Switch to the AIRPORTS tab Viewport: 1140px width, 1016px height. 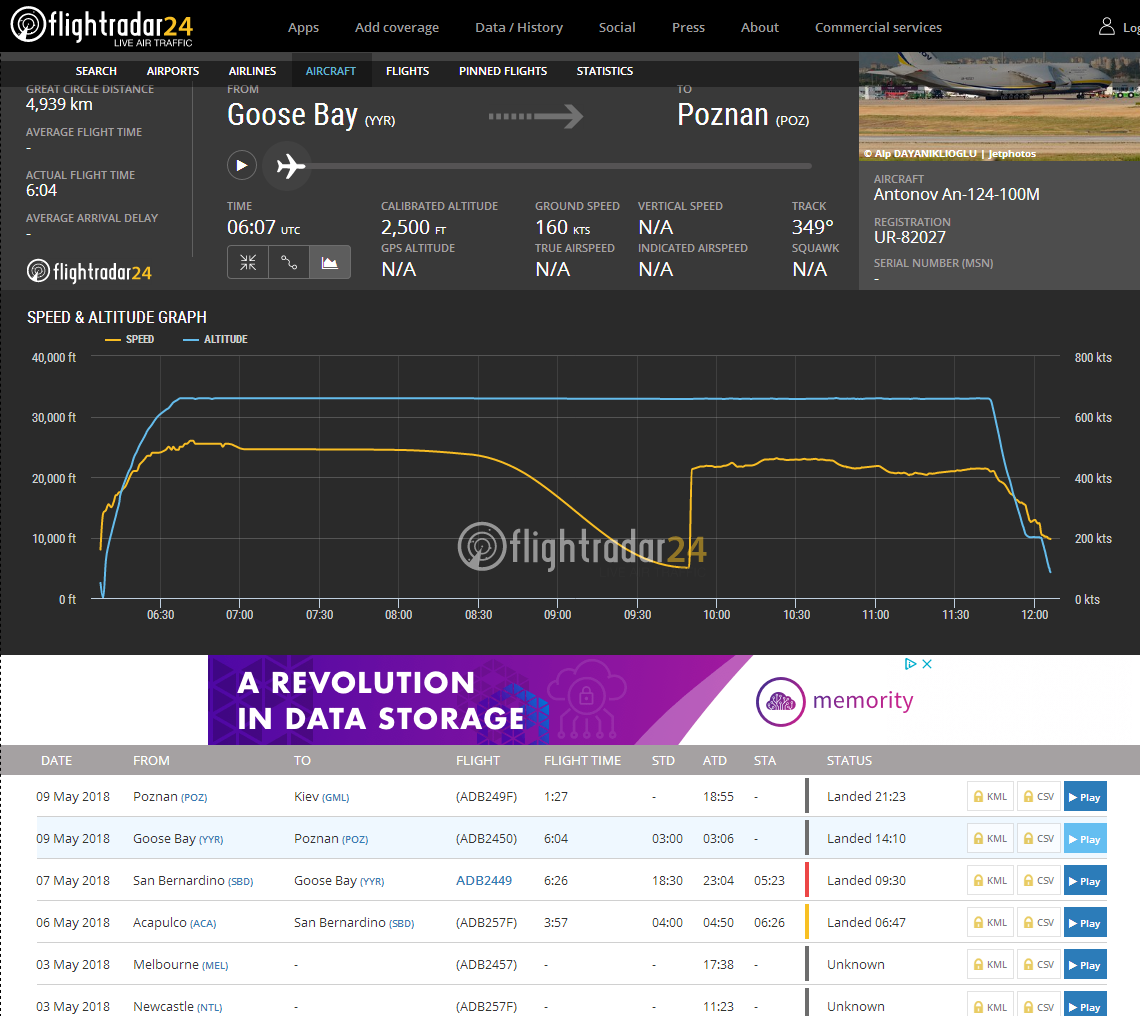[x=172, y=71]
